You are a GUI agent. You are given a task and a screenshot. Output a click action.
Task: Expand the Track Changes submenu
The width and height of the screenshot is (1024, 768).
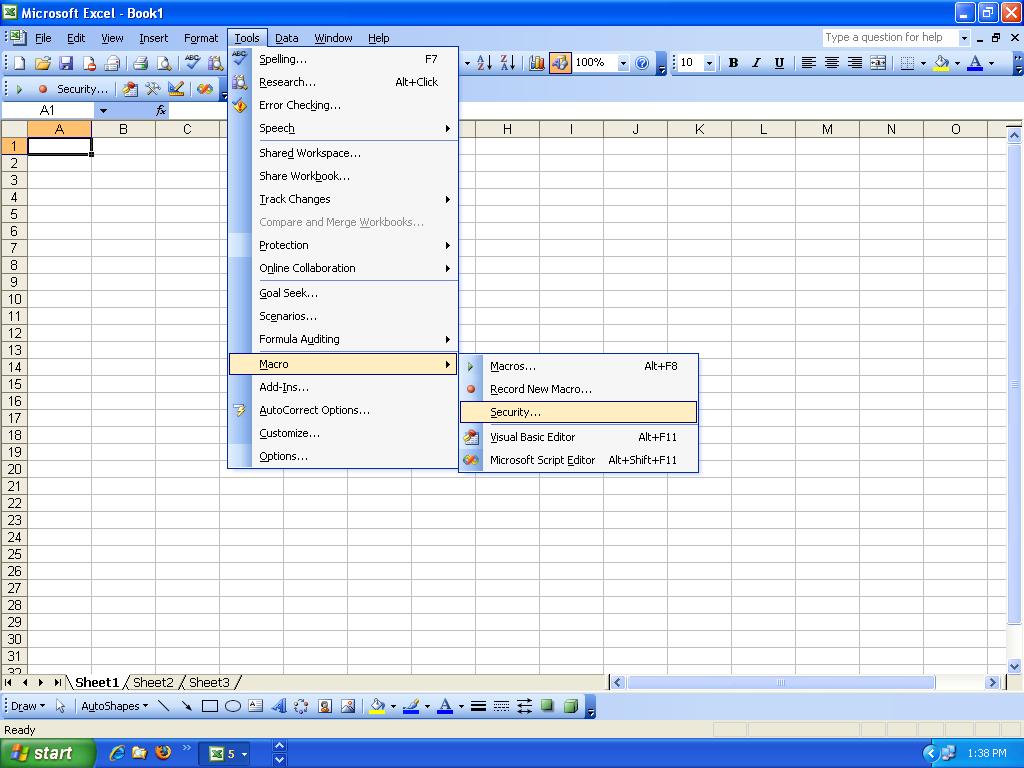(x=342, y=199)
